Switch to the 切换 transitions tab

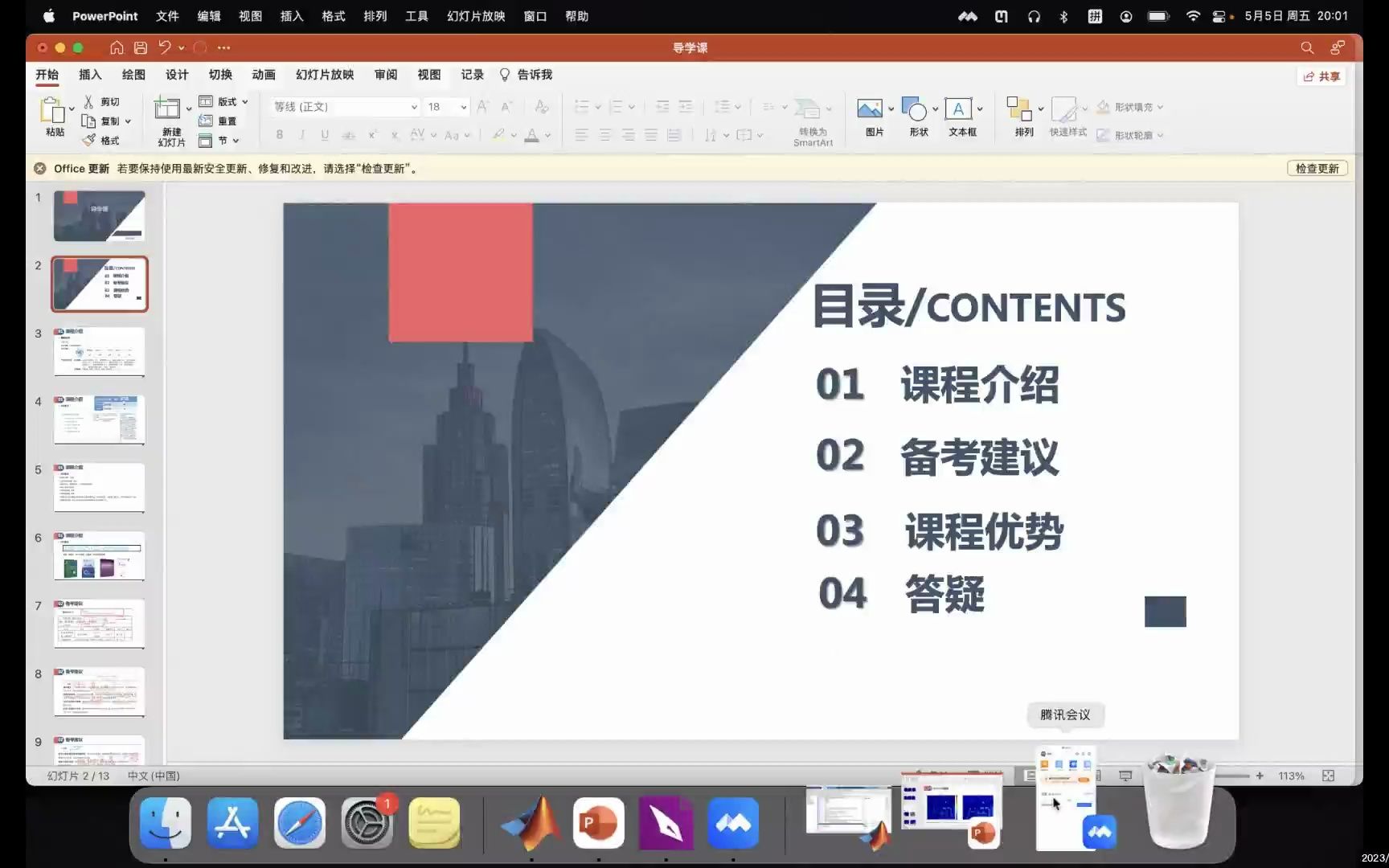tap(220, 75)
